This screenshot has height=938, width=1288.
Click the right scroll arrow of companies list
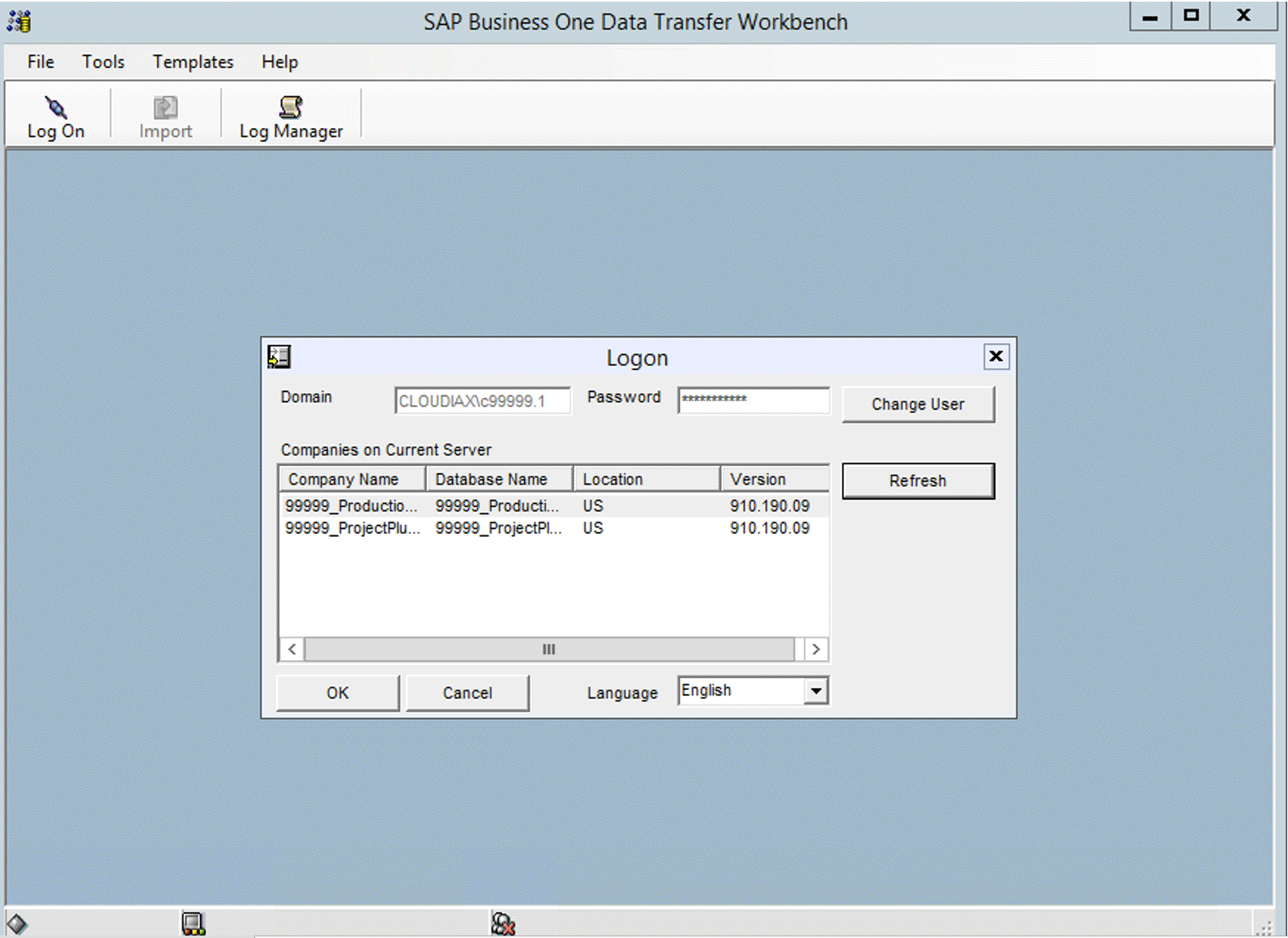tap(816, 650)
